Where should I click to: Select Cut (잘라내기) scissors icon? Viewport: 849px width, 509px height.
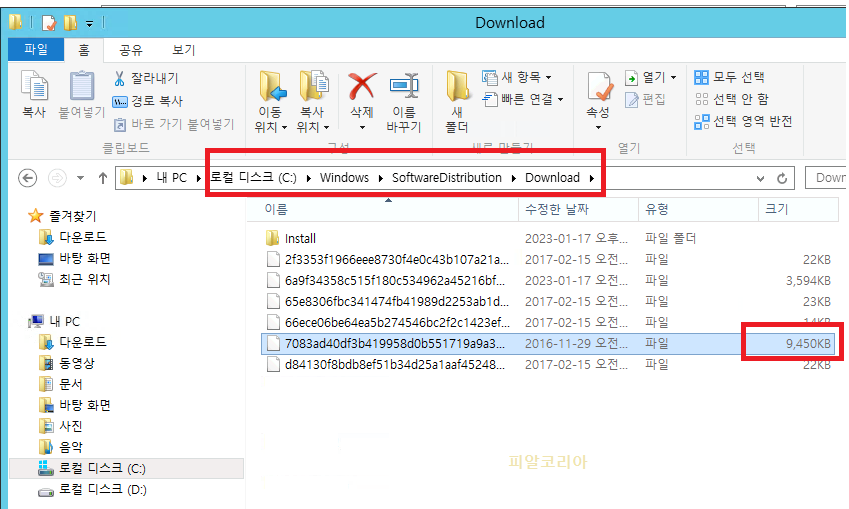[119, 79]
